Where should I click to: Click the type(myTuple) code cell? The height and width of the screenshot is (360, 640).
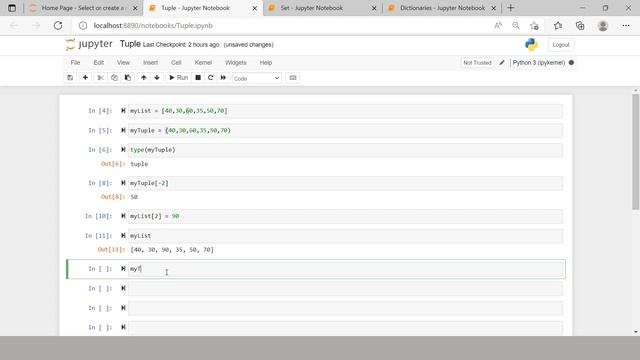[x=345, y=150]
